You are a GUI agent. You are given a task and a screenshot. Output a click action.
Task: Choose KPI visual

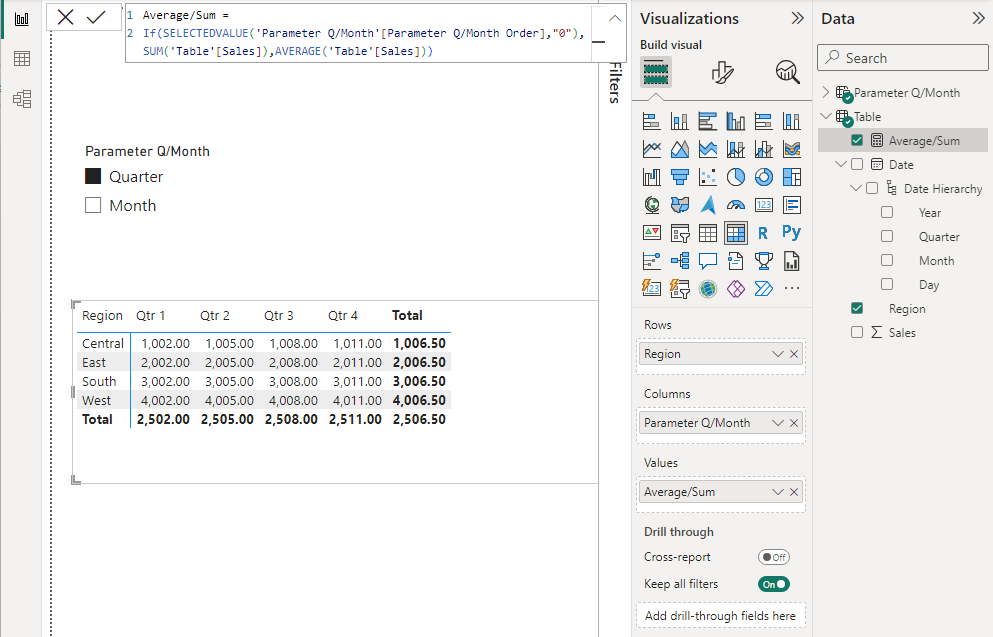652,232
